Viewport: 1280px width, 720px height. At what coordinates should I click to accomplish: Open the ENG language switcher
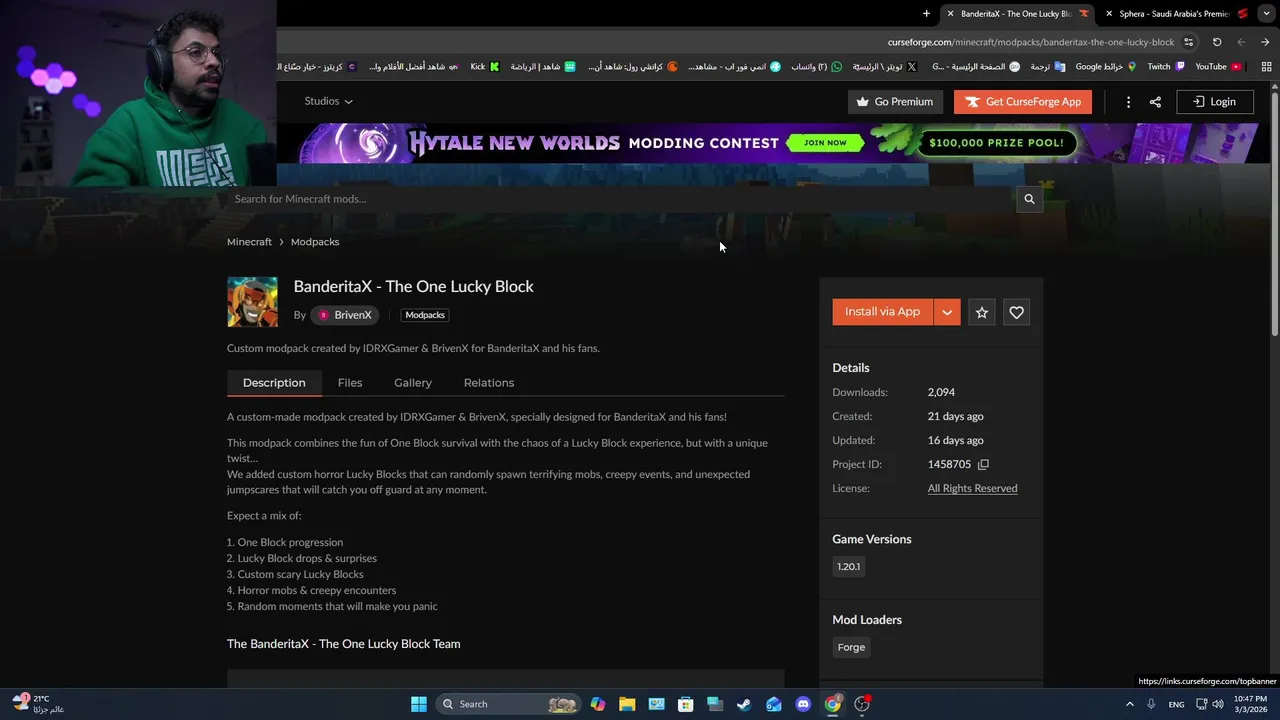(1177, 705)
